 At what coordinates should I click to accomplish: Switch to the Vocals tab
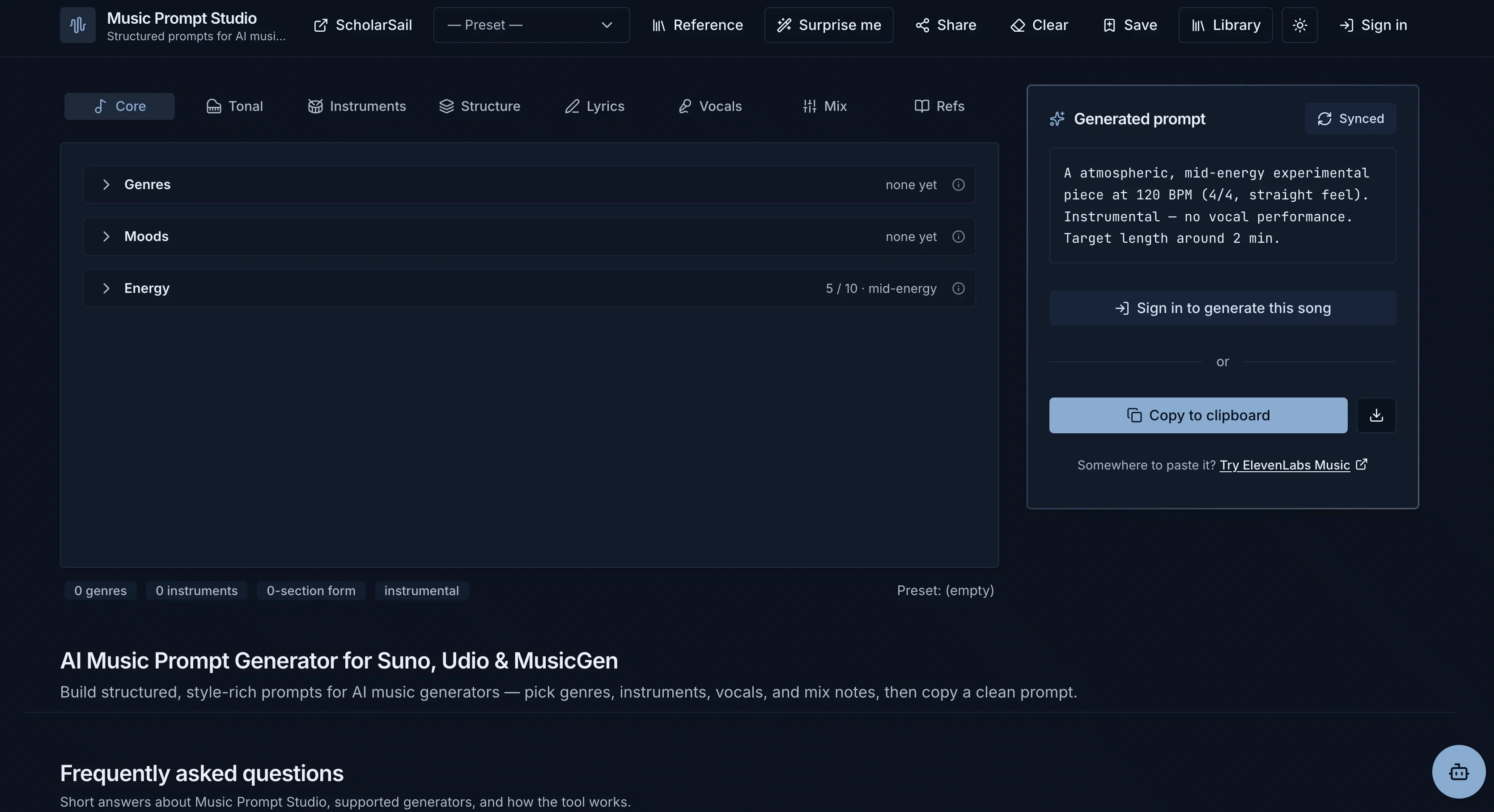coord(710,106)
